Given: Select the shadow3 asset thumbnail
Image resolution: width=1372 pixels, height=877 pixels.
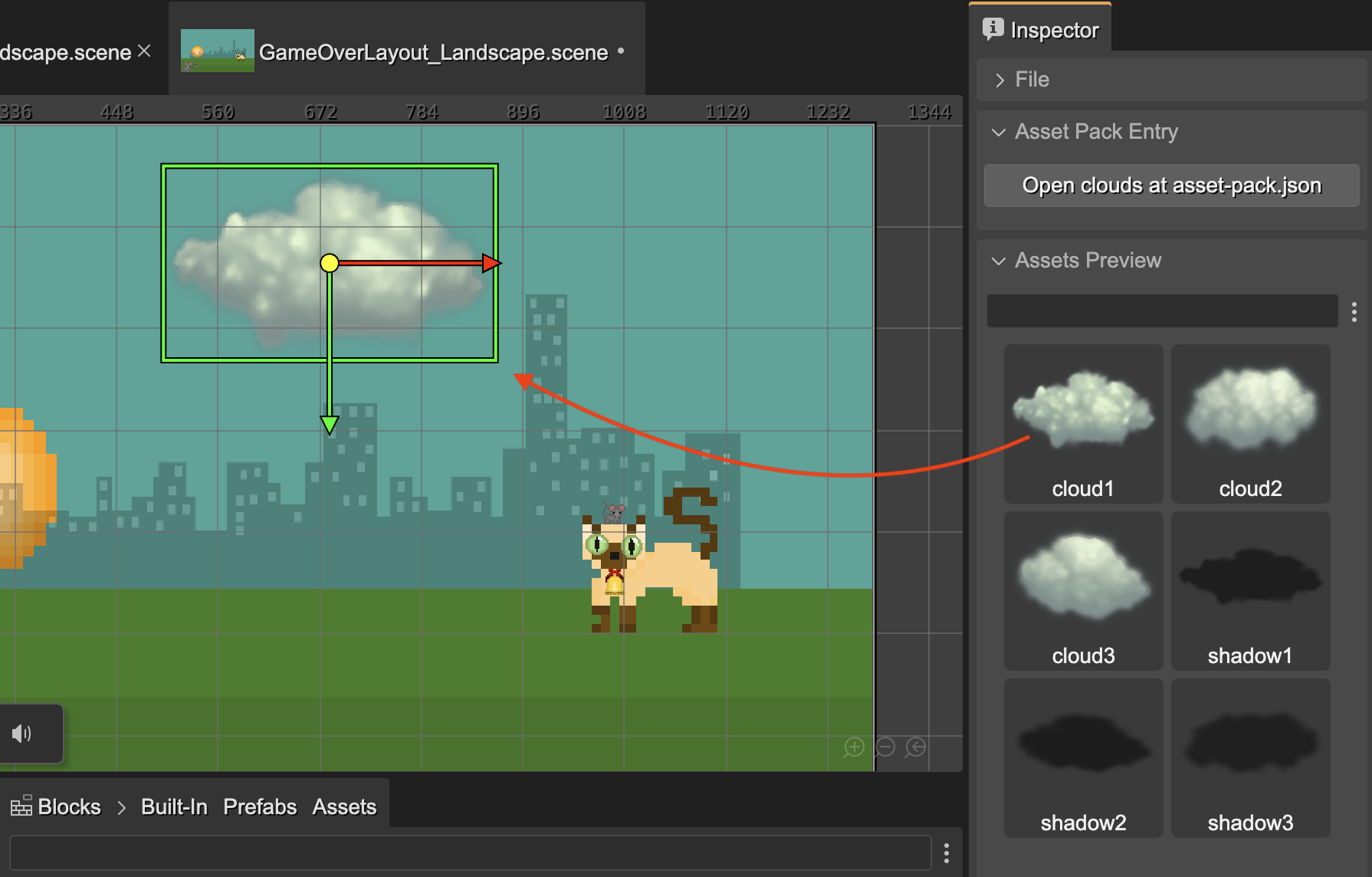Looking at the screenshot, I should click(1250, 758).
